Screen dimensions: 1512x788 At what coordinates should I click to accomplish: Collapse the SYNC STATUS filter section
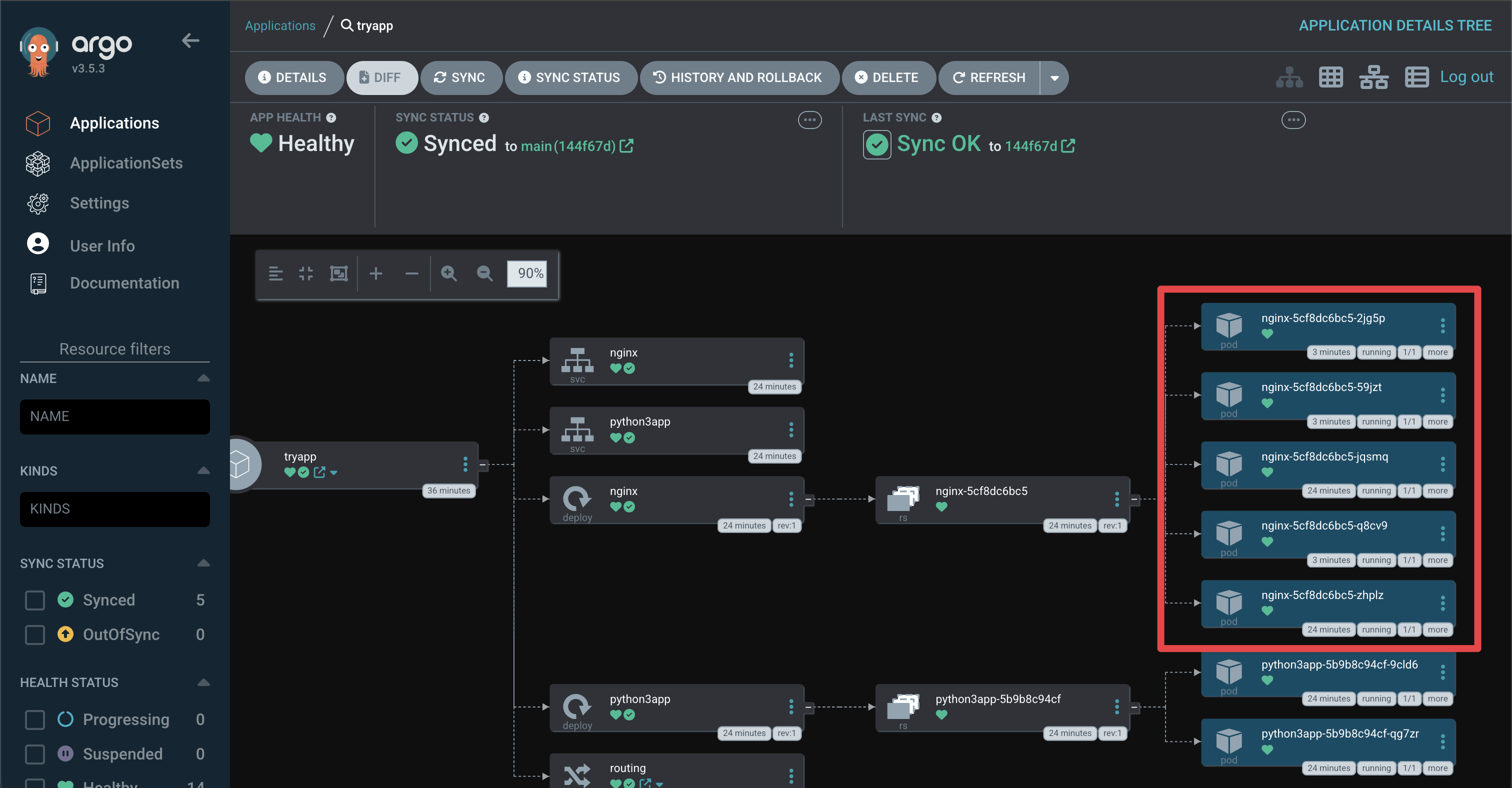203,563
